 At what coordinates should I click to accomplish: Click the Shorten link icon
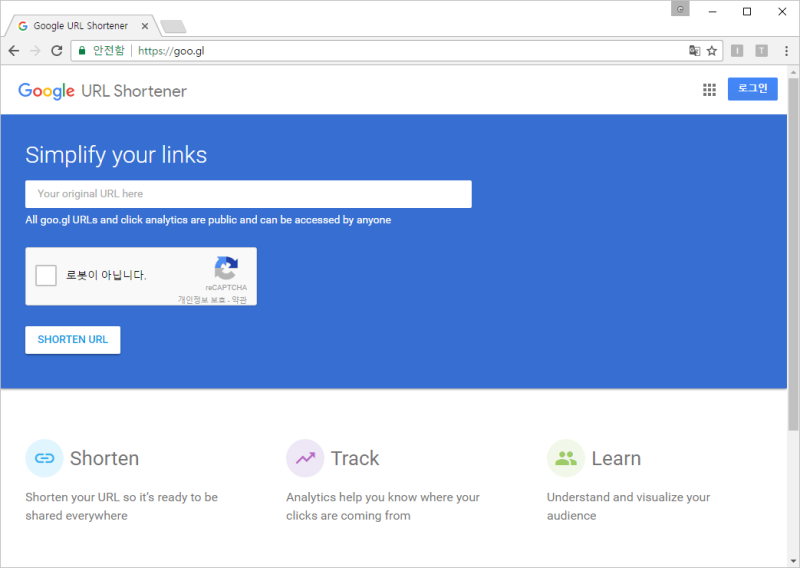[x=44, y=458]
